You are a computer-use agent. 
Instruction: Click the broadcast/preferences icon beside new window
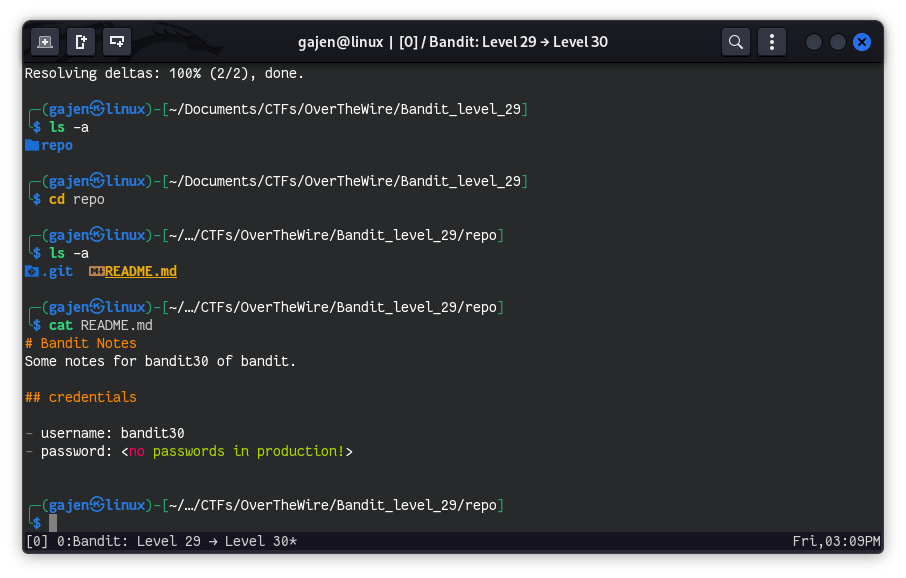118,42
